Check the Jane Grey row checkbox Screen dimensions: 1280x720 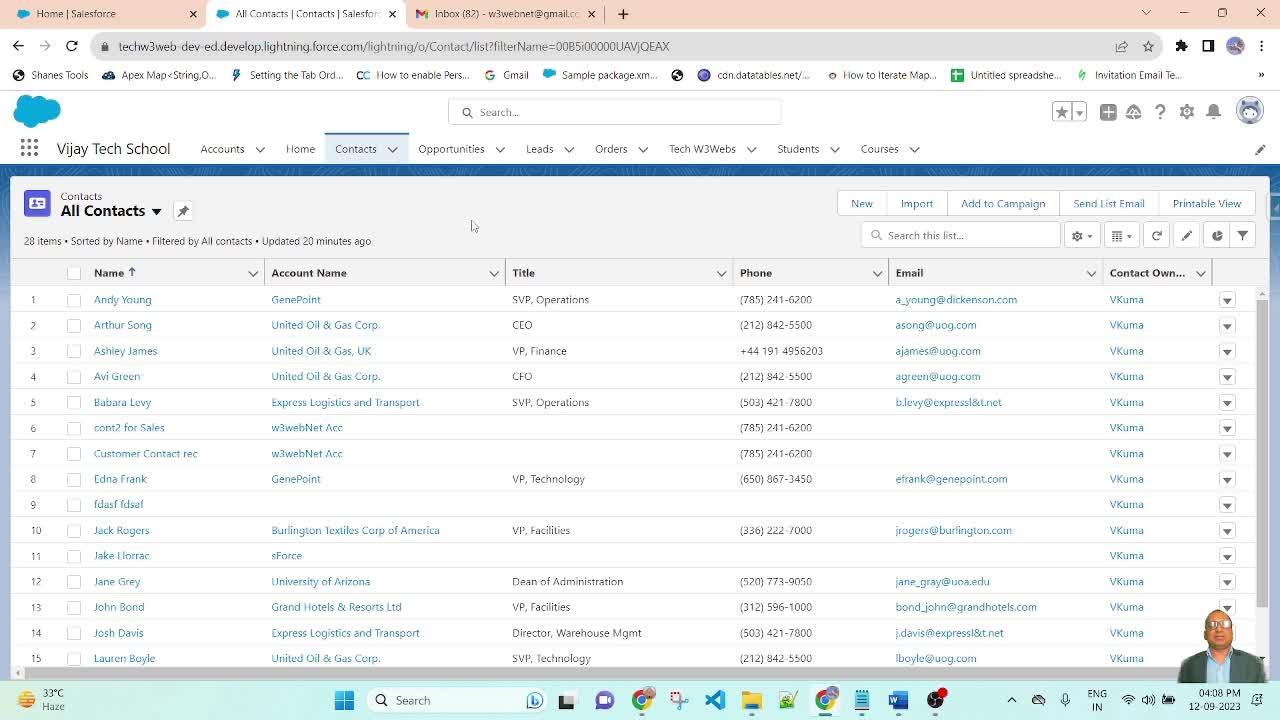pyautogui.click(x=74, y=581)
